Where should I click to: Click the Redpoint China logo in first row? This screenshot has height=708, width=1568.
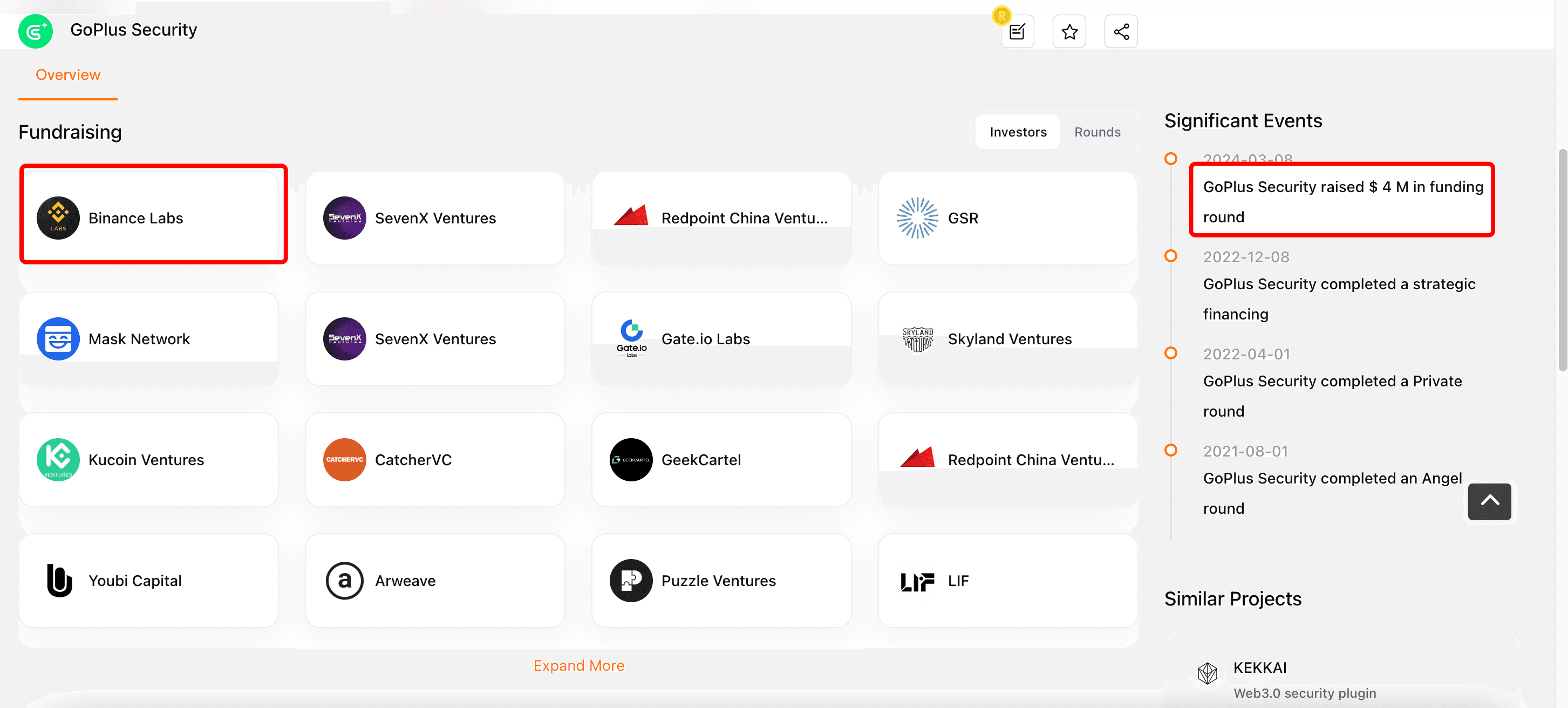[x=631, y=215]
